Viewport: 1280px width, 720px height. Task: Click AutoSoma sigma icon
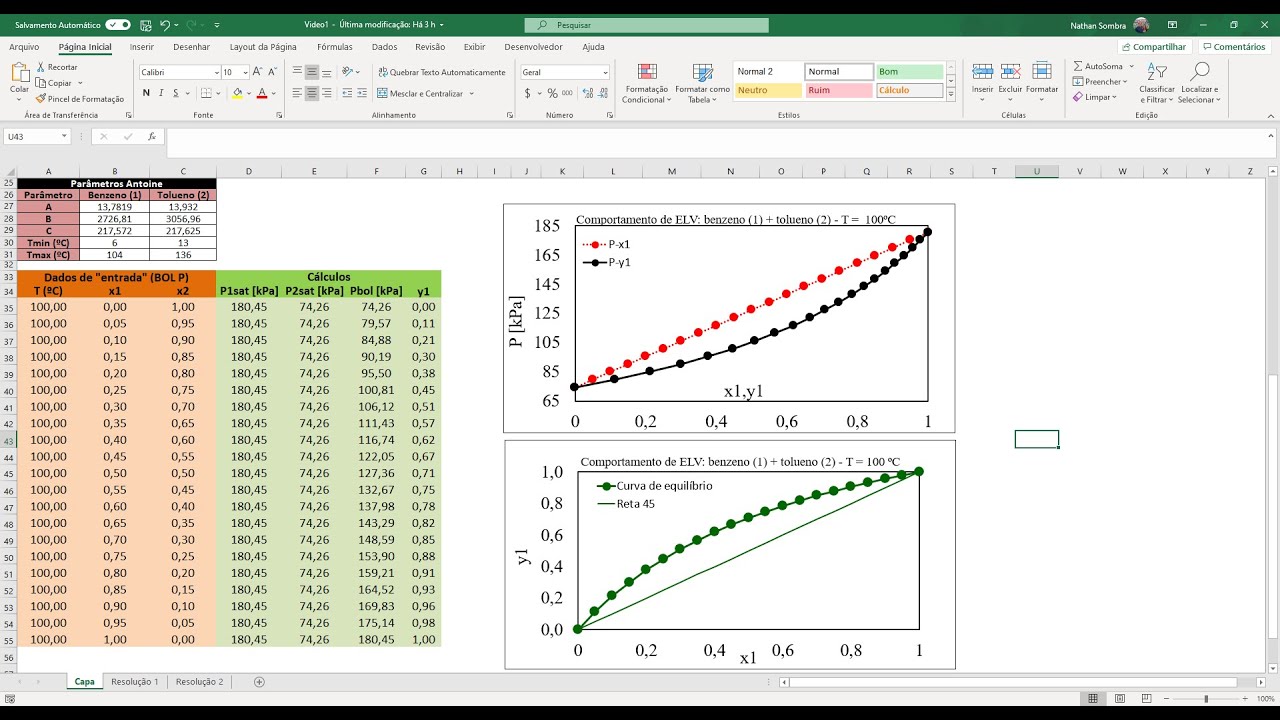click(x=1078, y=66)
